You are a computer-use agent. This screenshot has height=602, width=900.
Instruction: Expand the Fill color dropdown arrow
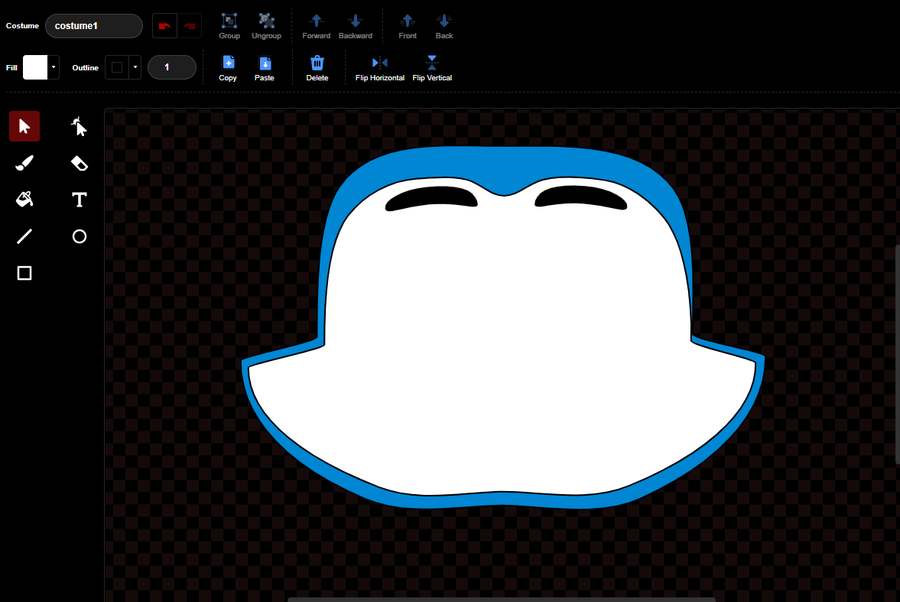[53, 67]
